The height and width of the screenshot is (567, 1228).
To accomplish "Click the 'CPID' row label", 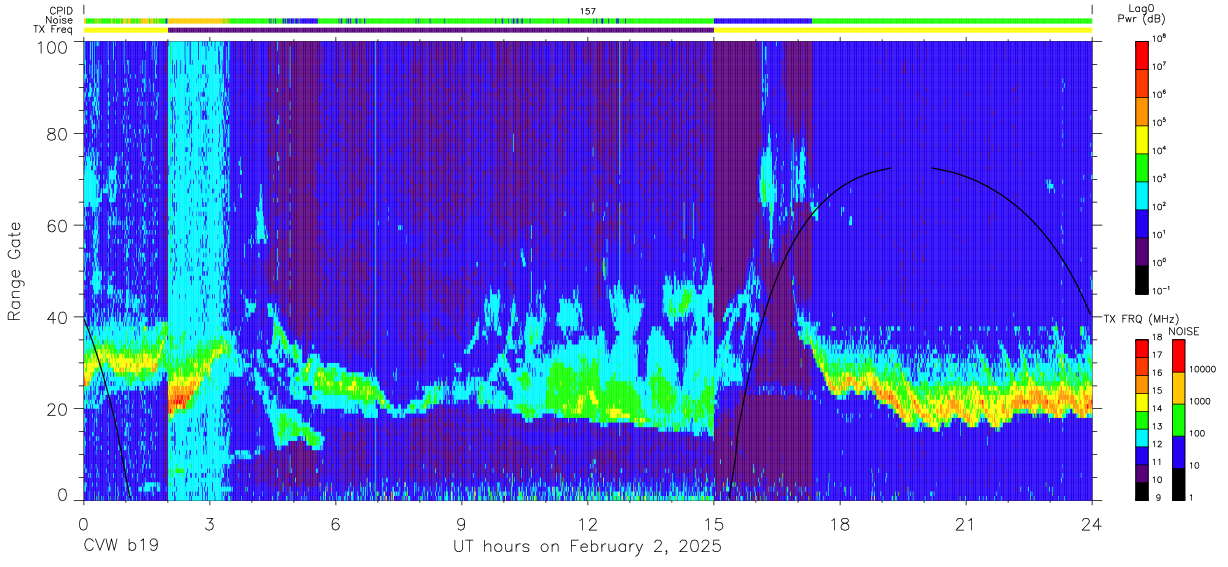I will pyautogui.click(x=60, y=10).
